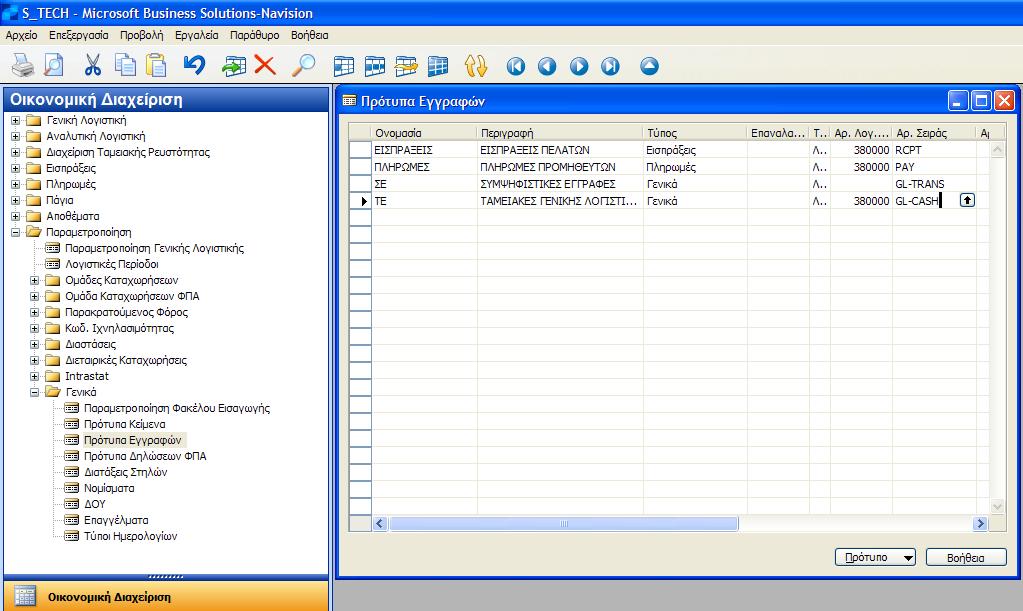Click the Copy icon in toolbar
Viewport: 1023px width, 611px height.
point(125,65)
